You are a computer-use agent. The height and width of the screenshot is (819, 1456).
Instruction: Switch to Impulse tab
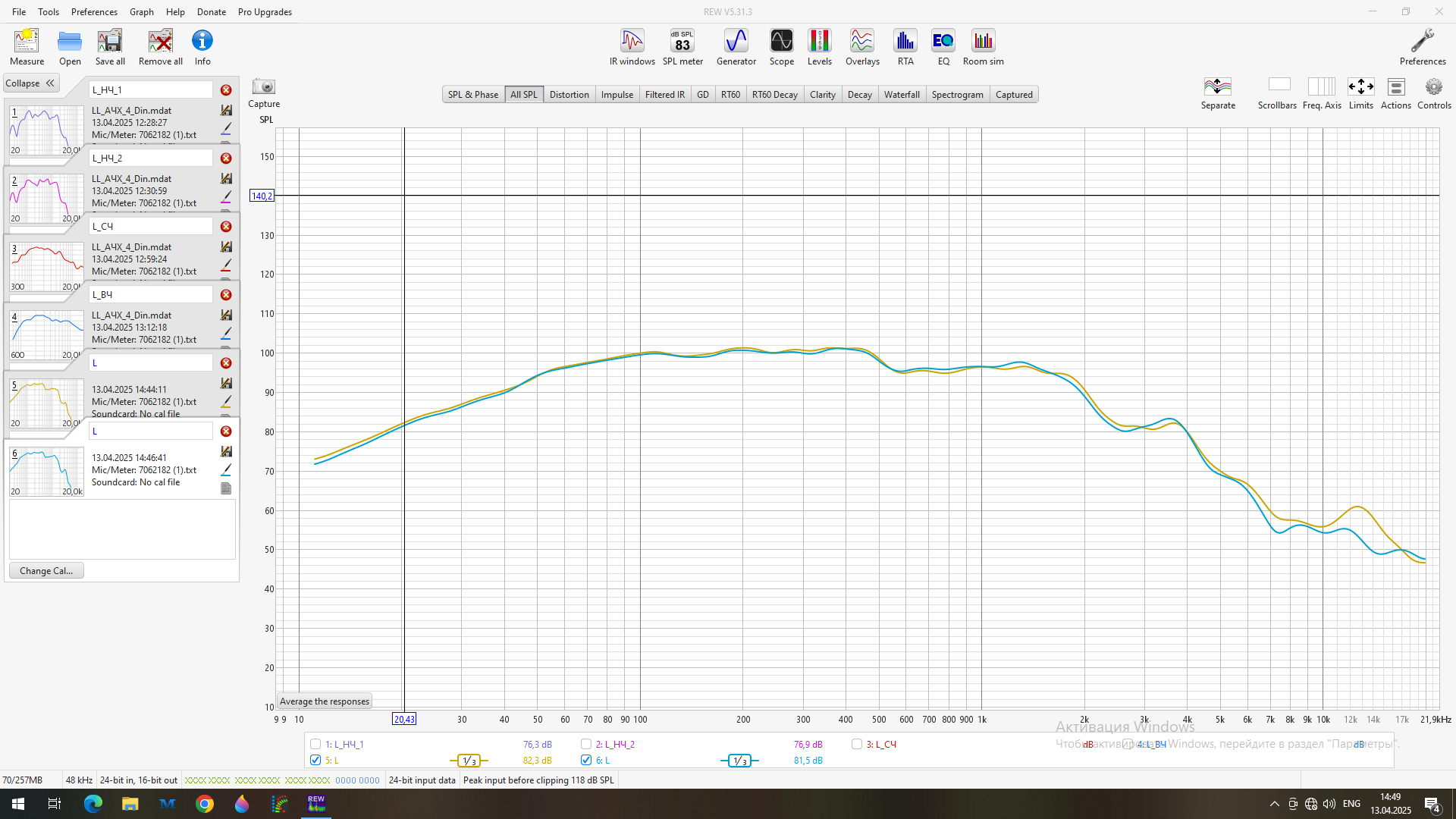pyautogui.click(x=617, y=95)
